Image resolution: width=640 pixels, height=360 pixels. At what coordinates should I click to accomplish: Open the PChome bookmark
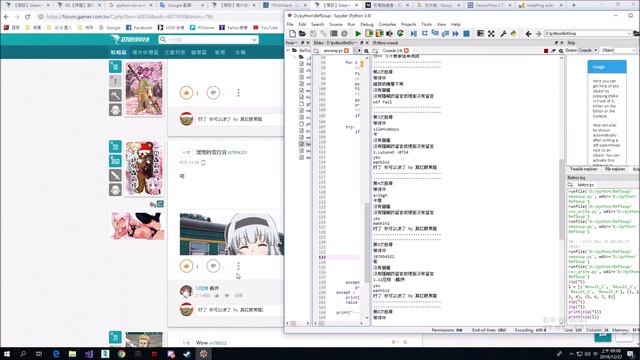pyautogui.click(x=202, y=28)
